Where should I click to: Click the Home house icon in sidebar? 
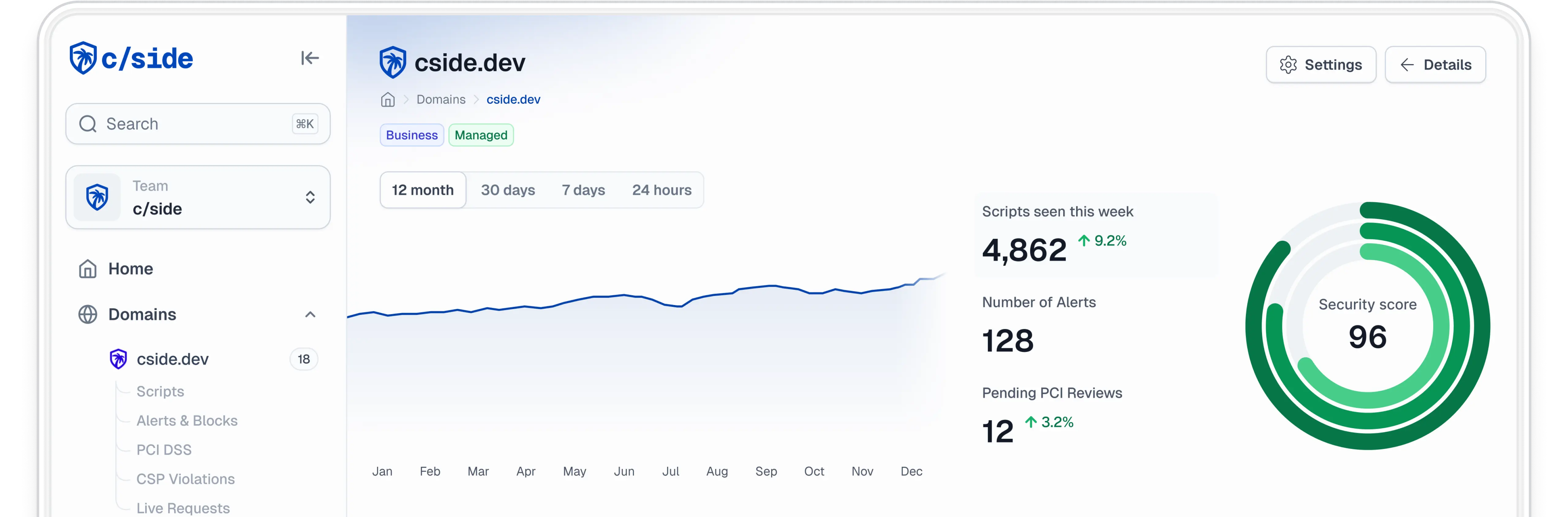pyautogui.click(x=88, y=269)
